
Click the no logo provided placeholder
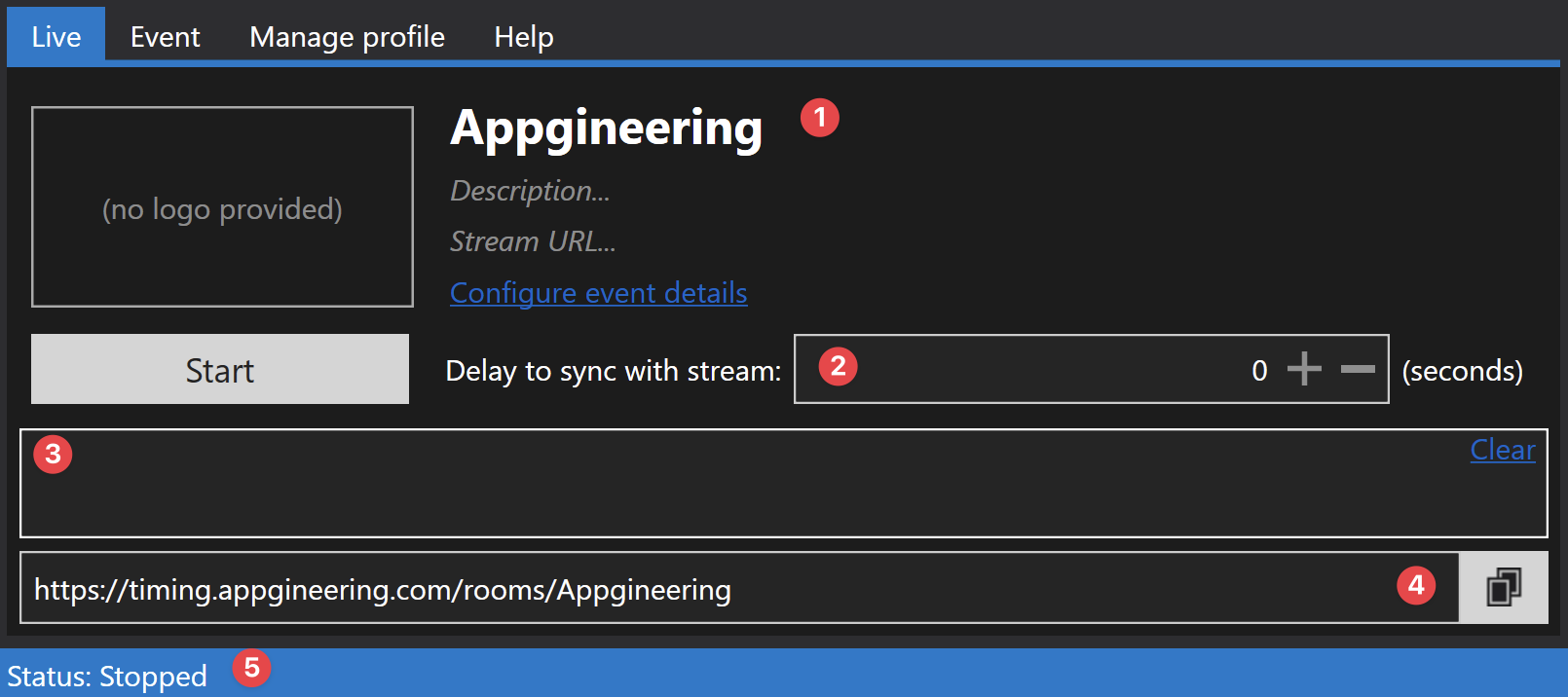coord(222,207)
